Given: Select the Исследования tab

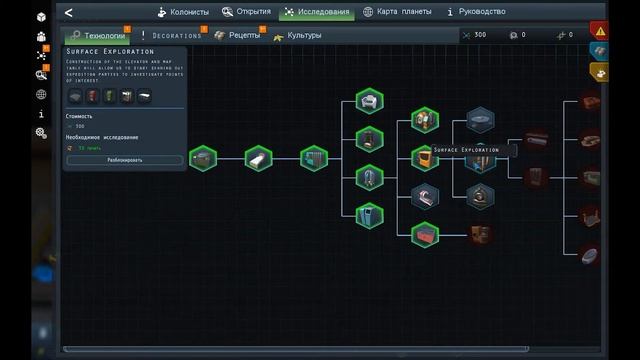Looking at the screenshot, I should [317, 12].
